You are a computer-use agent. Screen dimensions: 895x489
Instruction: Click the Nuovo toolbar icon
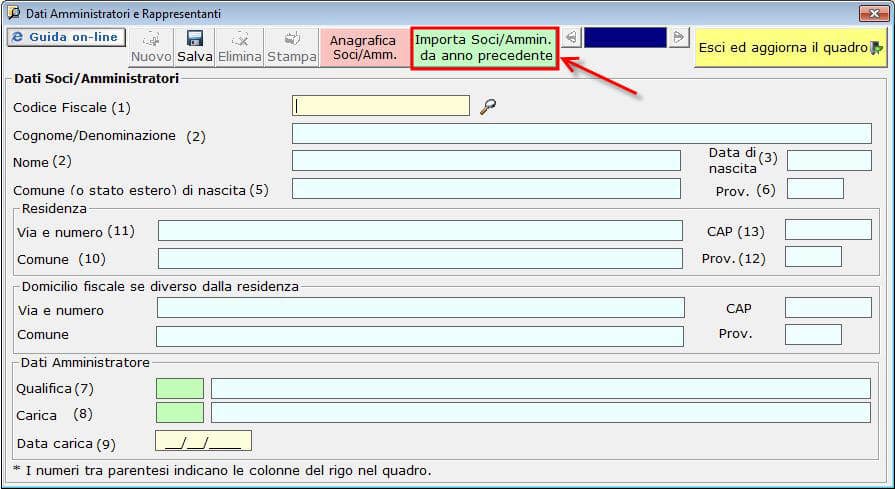(152, 47)
